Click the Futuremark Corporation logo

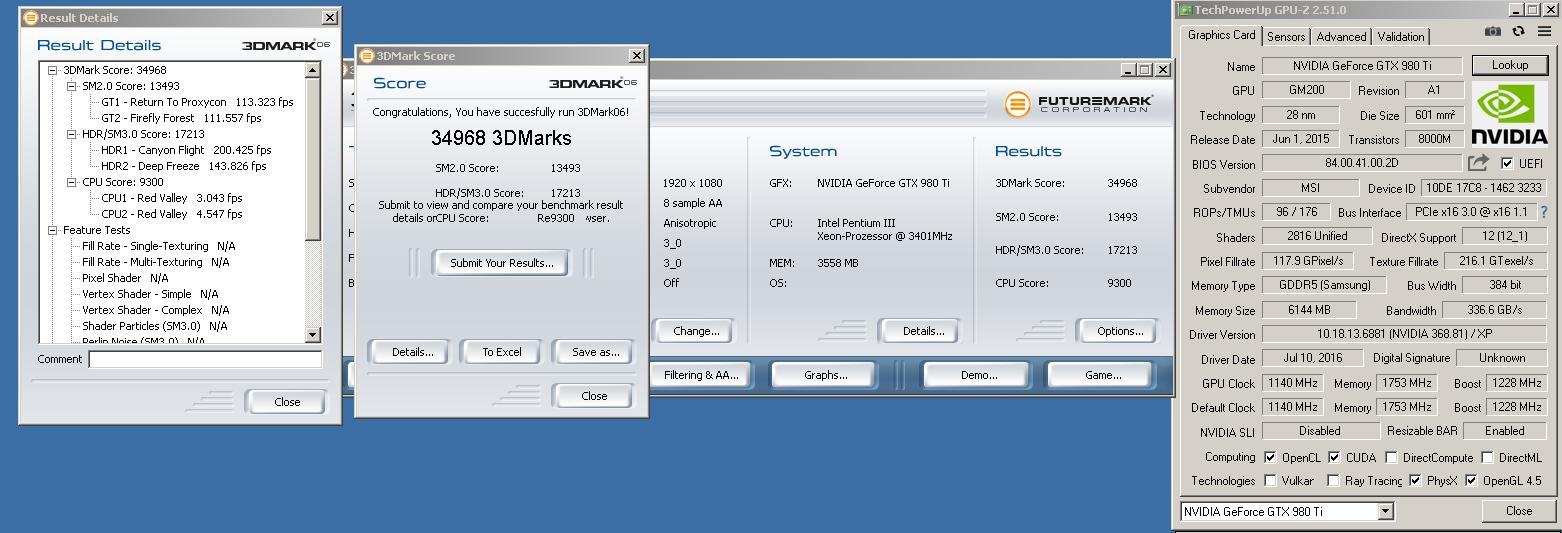(1079, 103)
